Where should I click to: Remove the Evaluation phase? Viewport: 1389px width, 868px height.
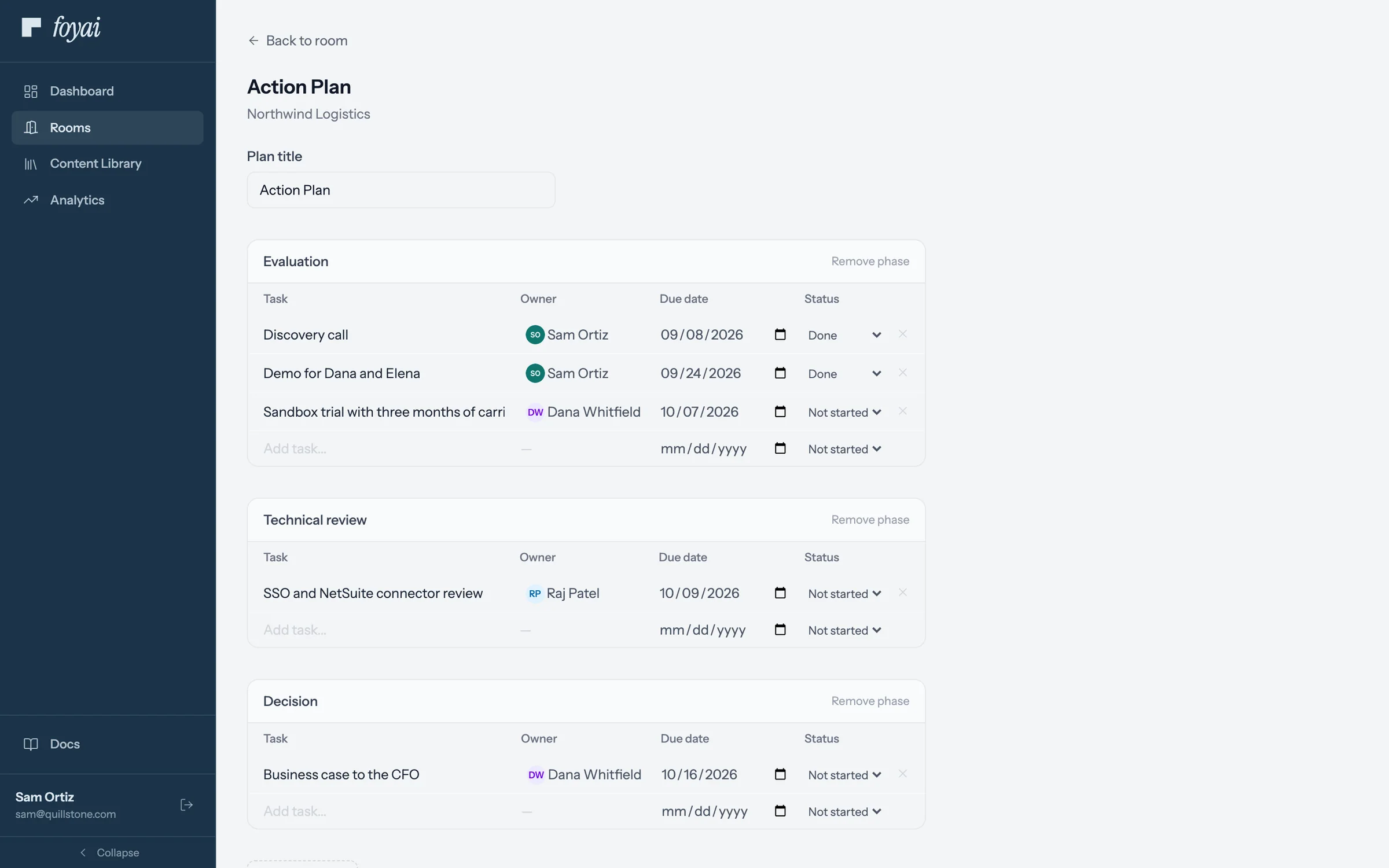click(870, 261)
